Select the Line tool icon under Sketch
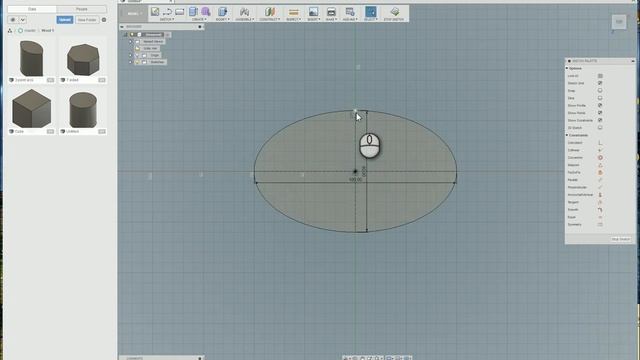The width and height of the screenshot is (640, 360). (x=167, y=12)
